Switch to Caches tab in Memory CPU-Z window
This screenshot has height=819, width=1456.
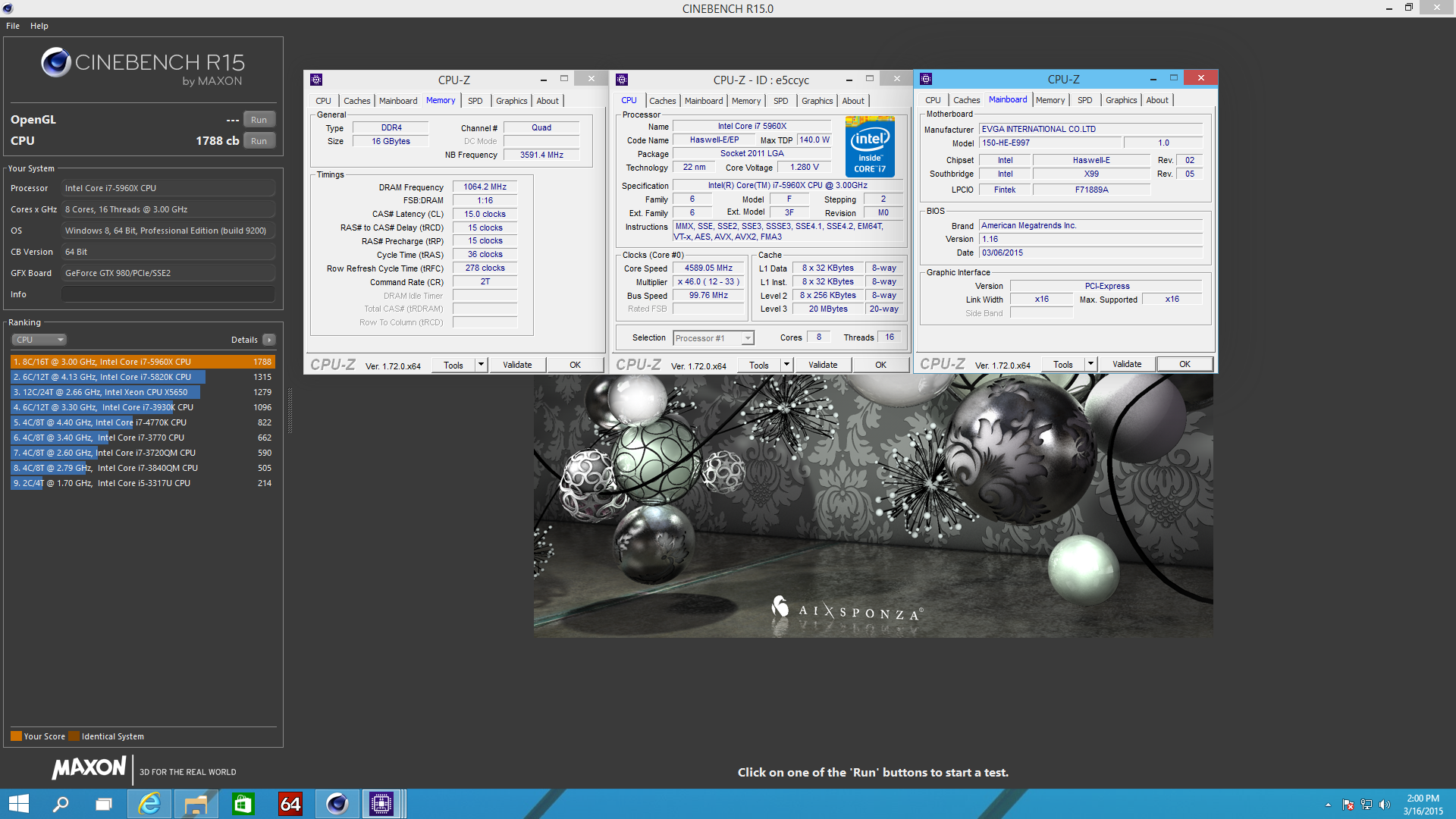coord(357,101)
